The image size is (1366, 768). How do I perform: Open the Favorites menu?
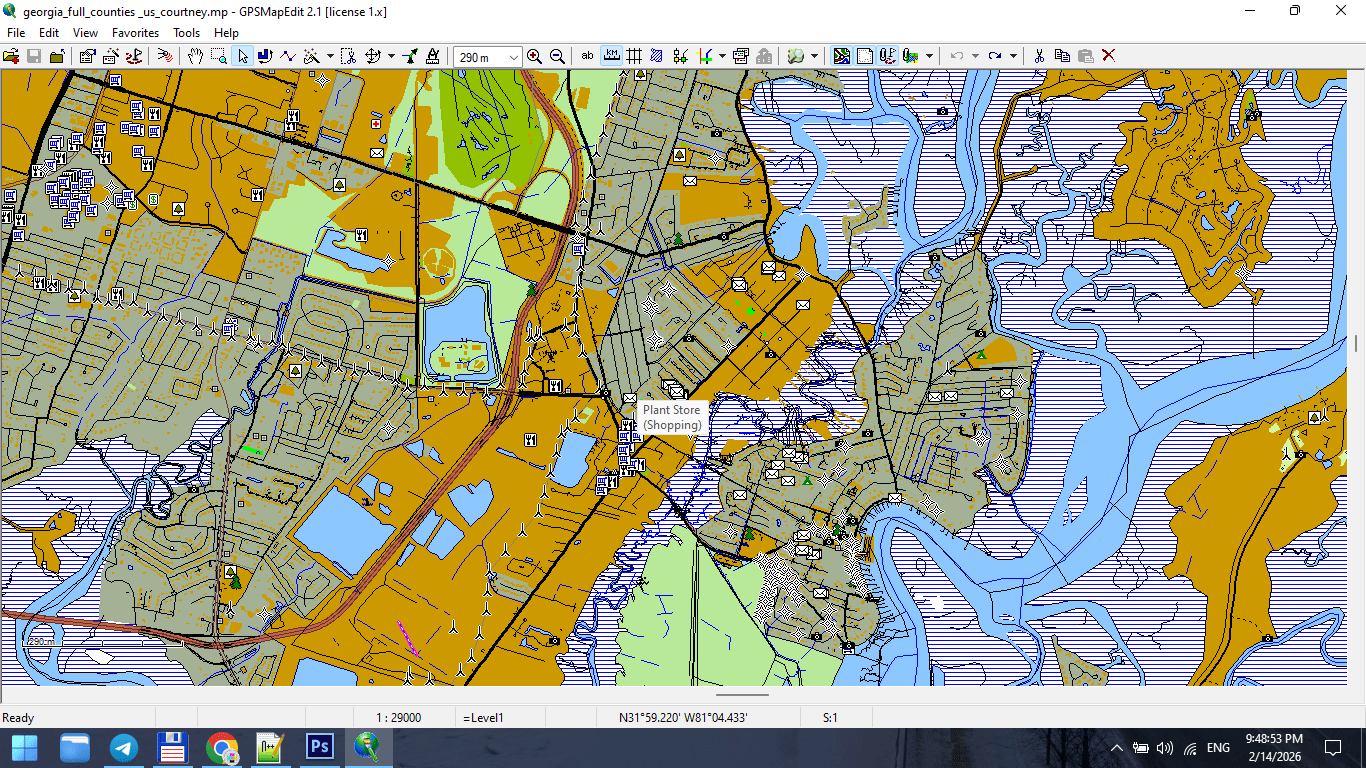135,32
